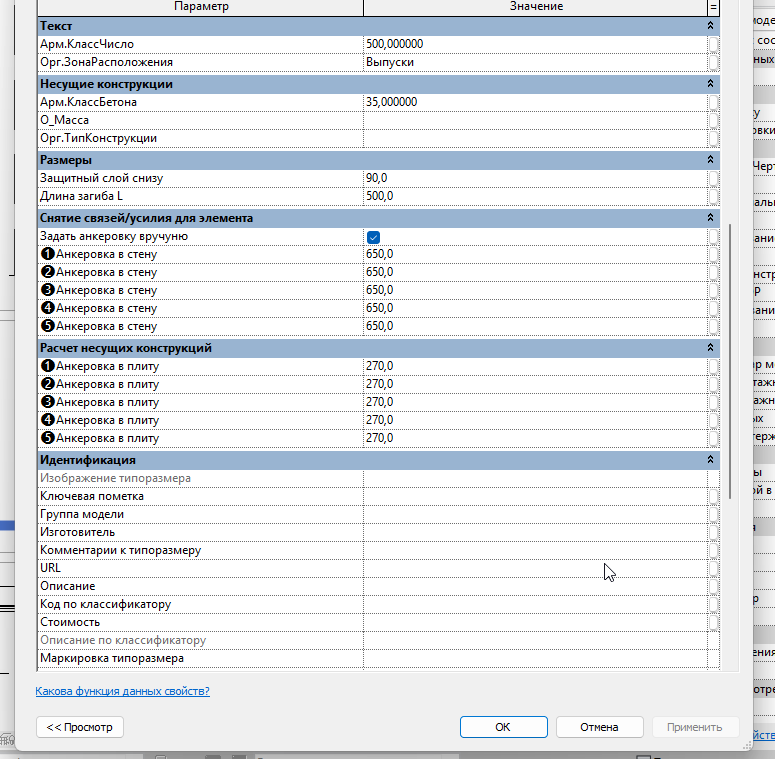The width and height of the screenshot is (775, 759).
Task: Click the associate button in the Изготовитель row
Action: [713, 533]
